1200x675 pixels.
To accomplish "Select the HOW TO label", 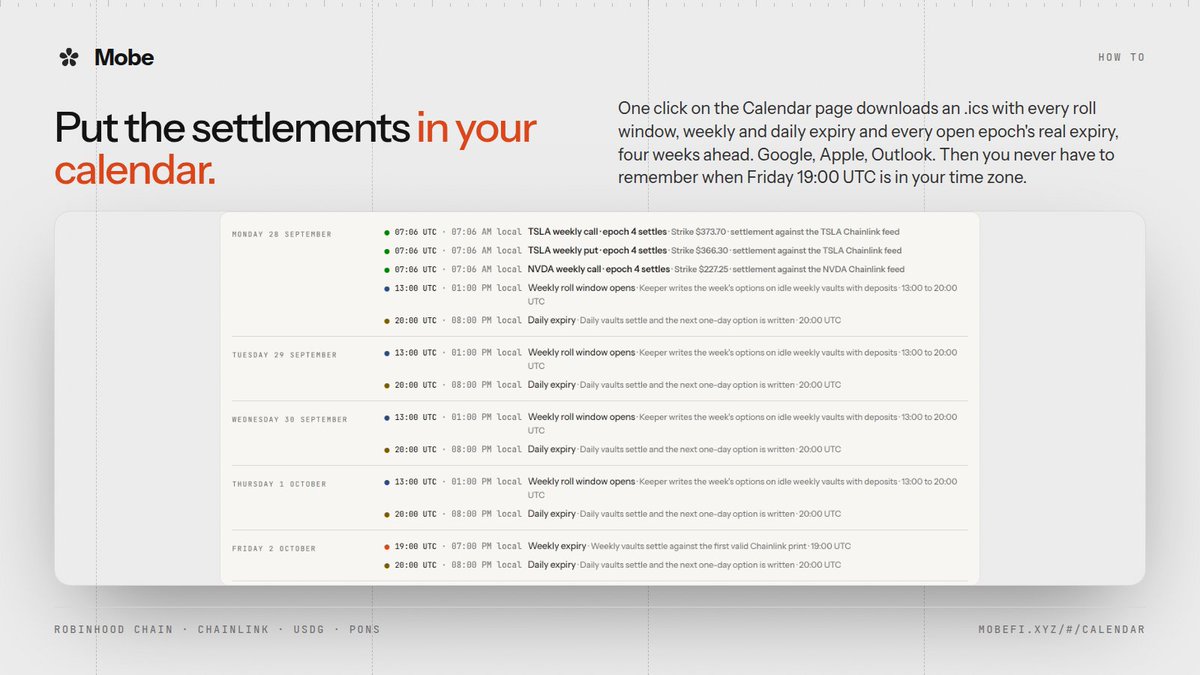I will (1121, 58).
